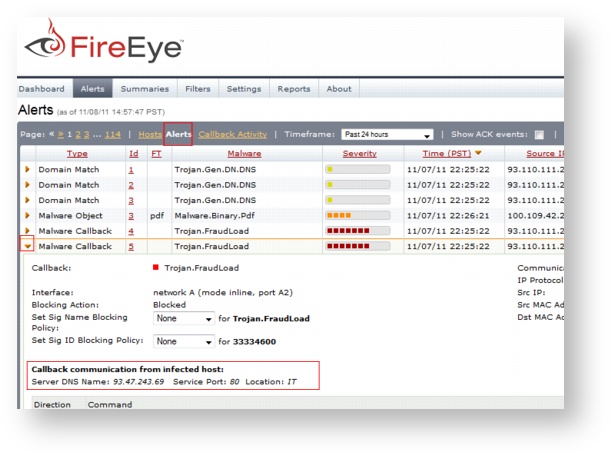Go to the Settings tab
Viewport: 612px width, 457px height.
[x=244, y=89]
